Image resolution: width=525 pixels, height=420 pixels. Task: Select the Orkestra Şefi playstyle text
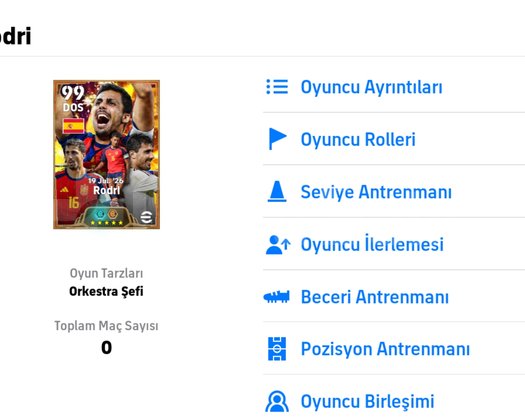106,291
